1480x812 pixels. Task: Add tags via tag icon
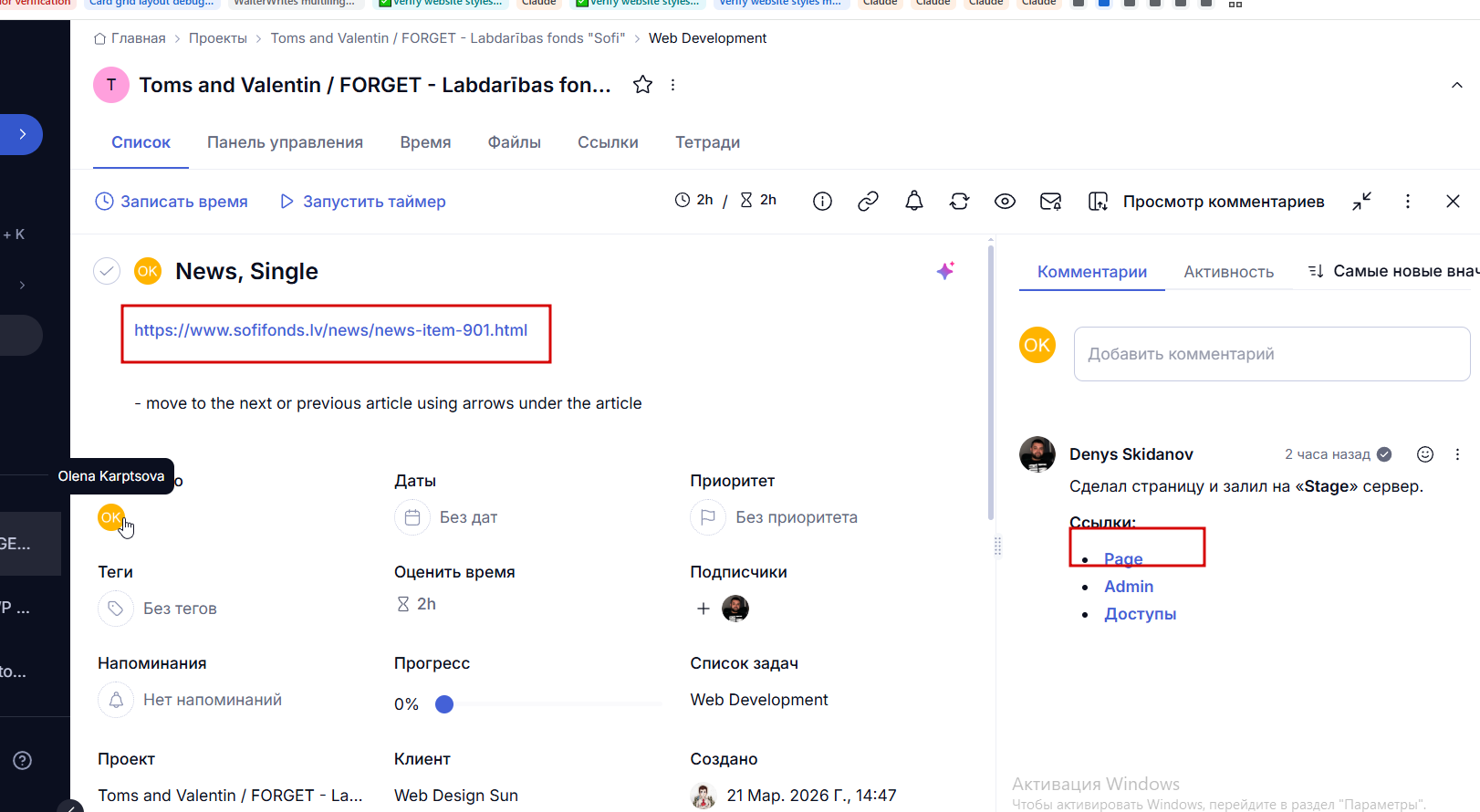click(x=116, y=609)
